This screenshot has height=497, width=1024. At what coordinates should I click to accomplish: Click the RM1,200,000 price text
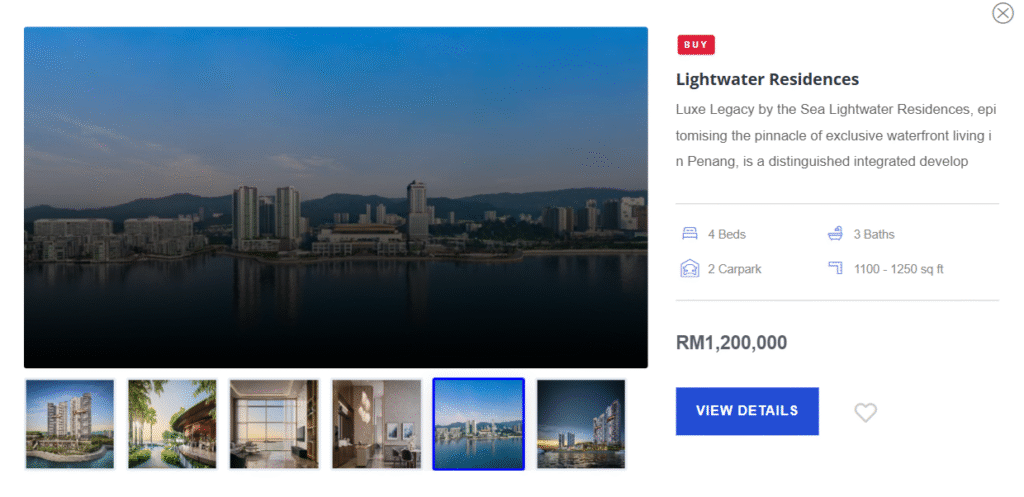(x=731, y=343)
